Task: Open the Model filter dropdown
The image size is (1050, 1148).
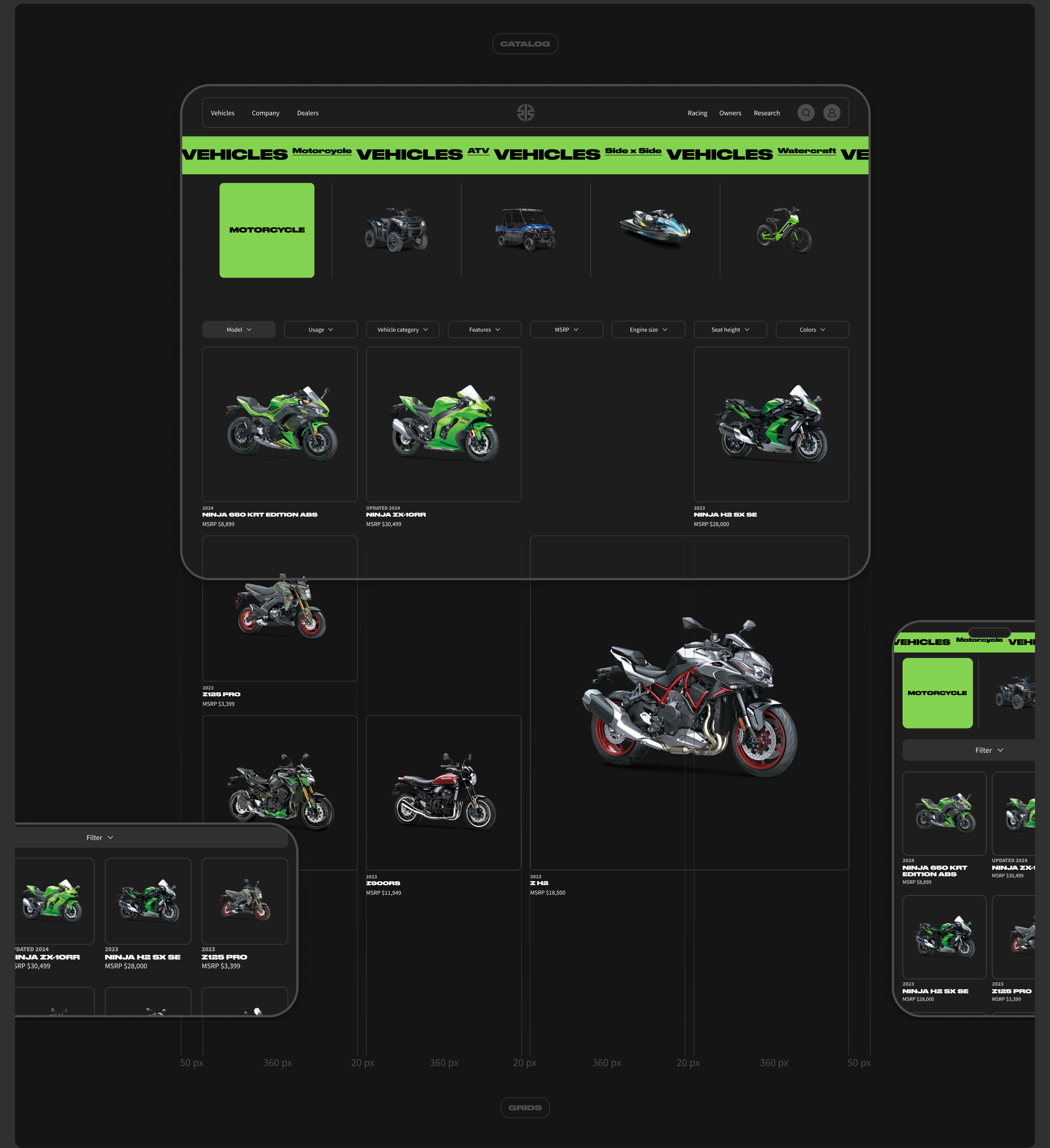Action: tap(238, 329)
